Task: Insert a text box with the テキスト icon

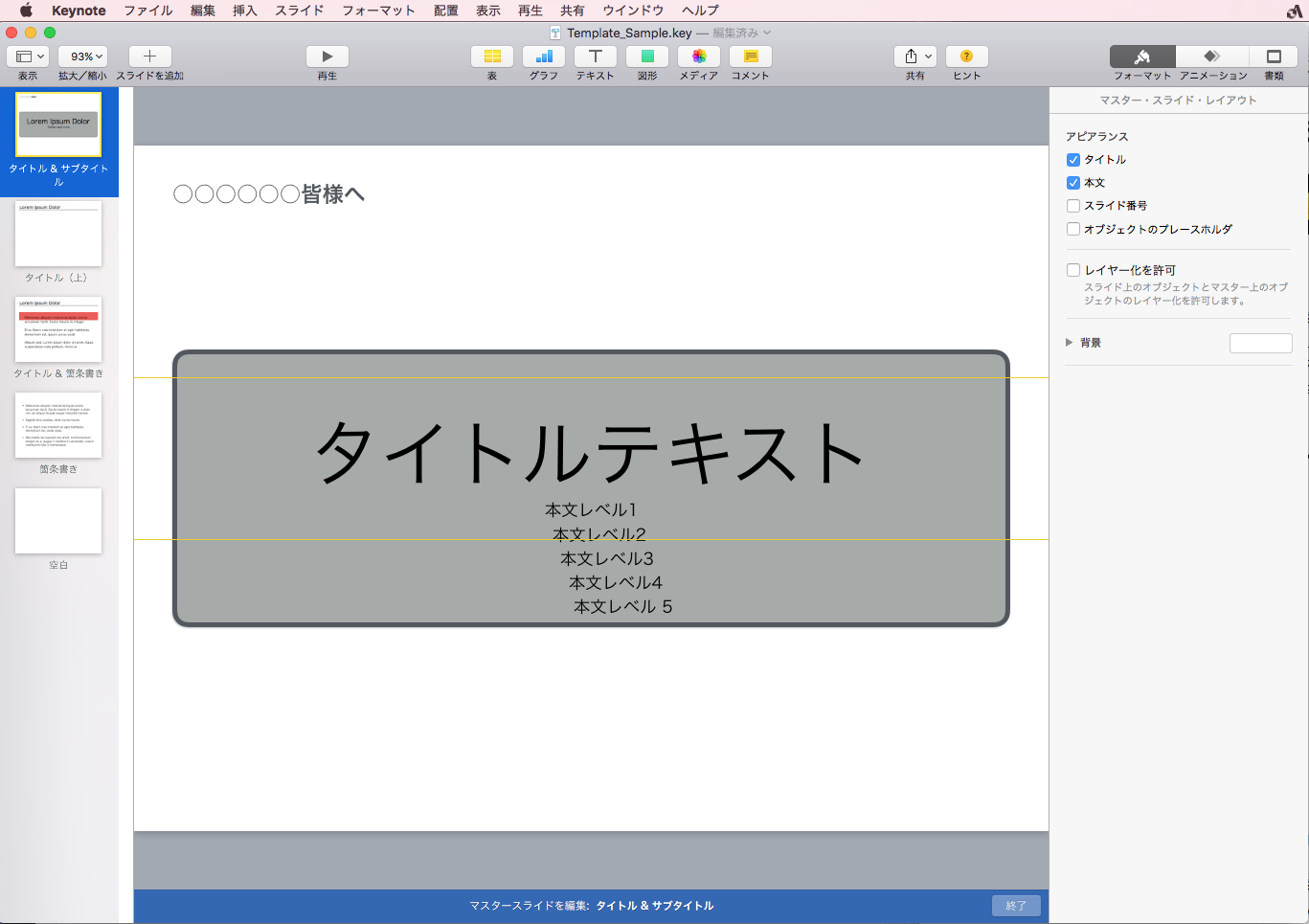Action: [595, 57]
